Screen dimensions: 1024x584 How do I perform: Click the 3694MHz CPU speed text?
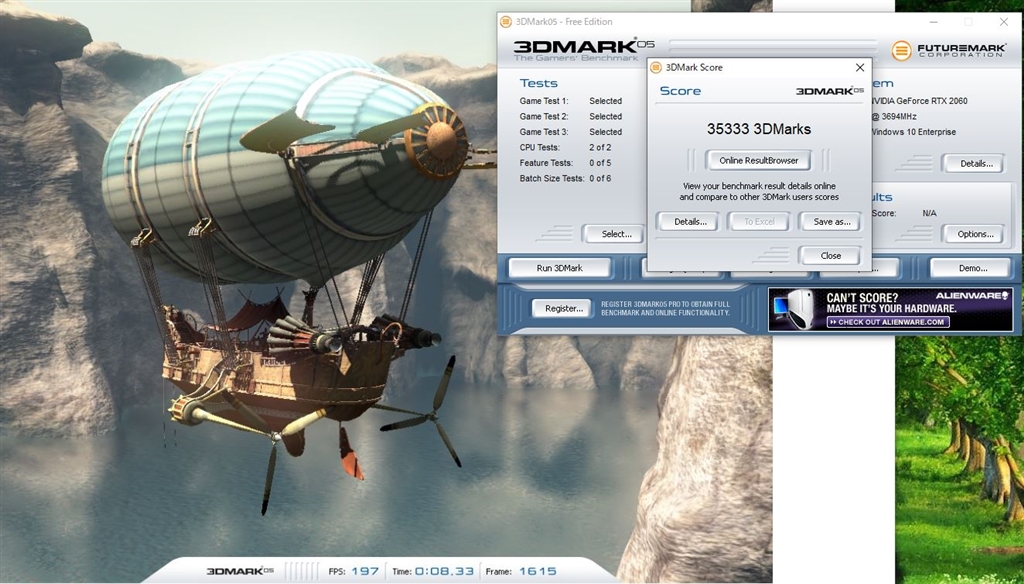click(x=897, y=116)
